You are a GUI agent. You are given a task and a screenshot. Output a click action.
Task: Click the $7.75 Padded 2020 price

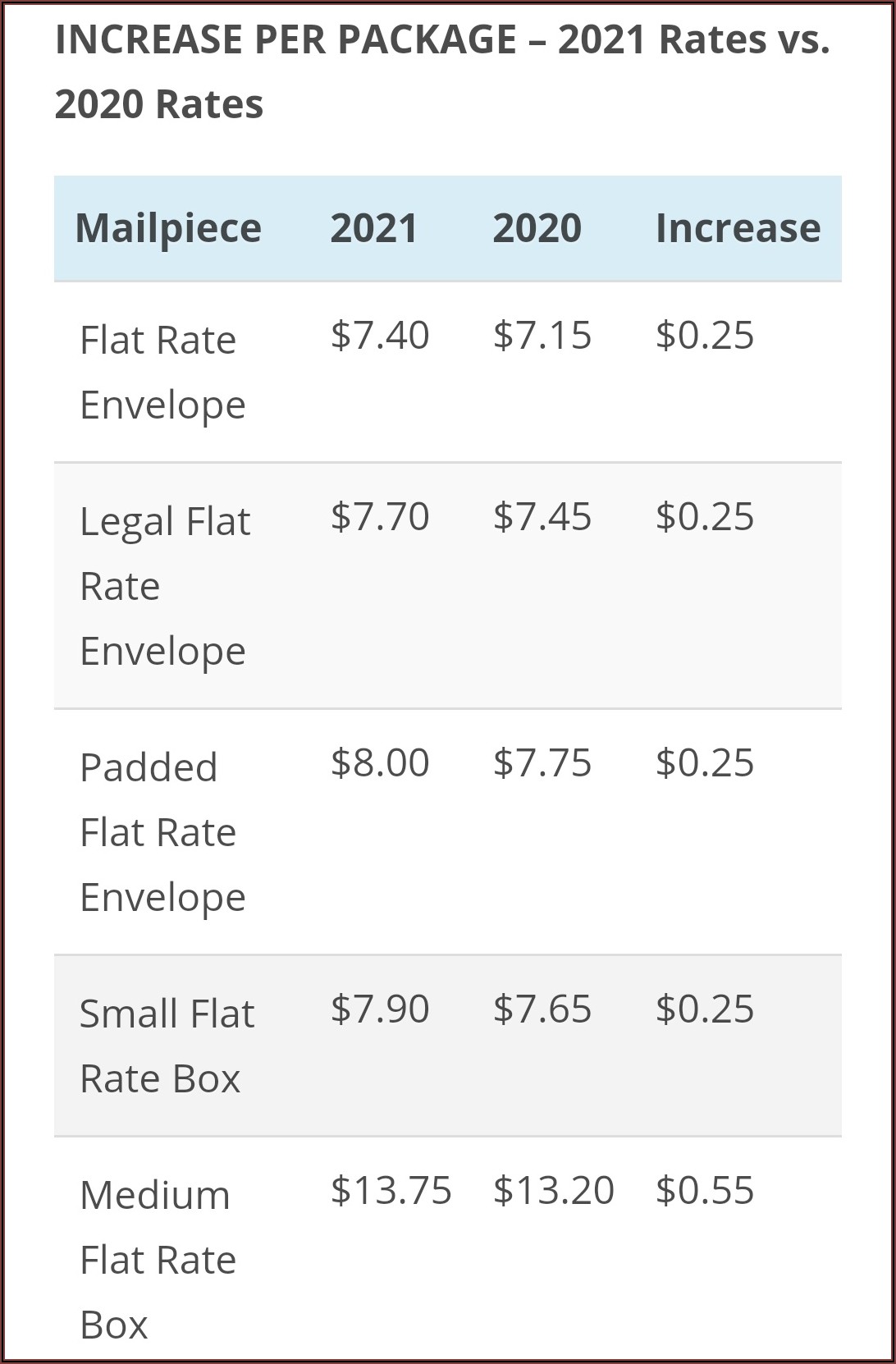[542, 763]
